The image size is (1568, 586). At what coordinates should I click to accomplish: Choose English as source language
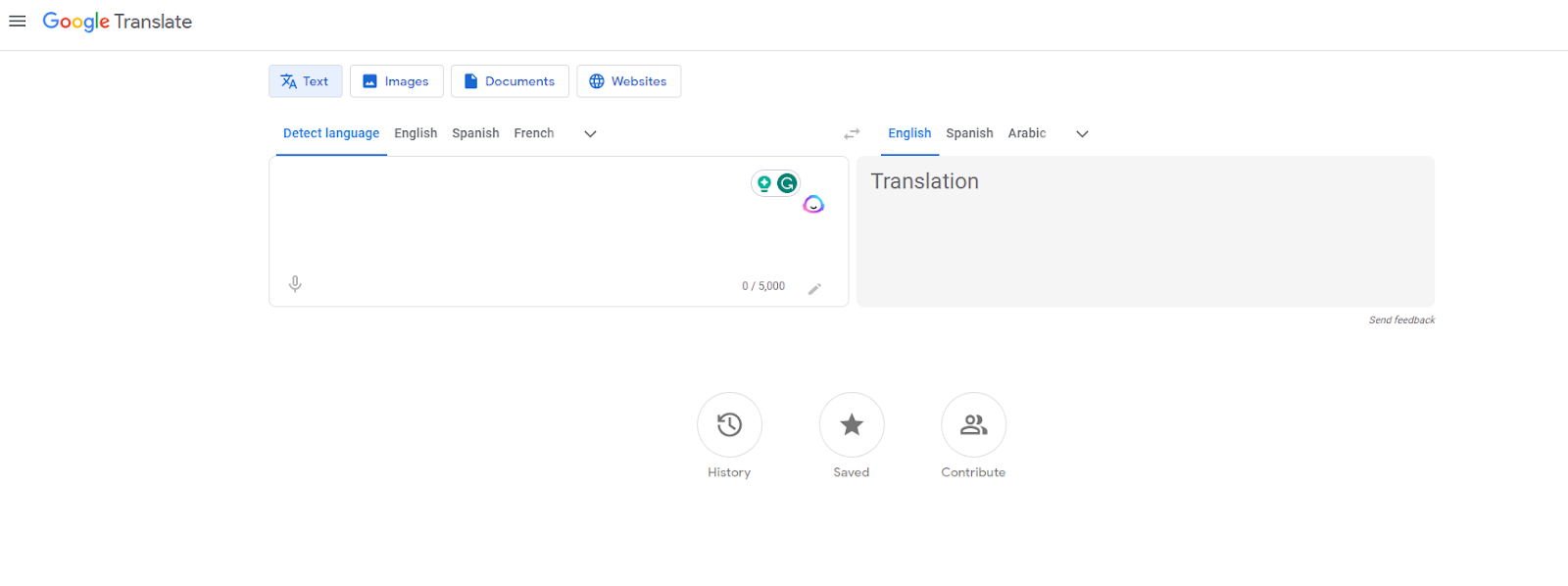pos(416,133)
